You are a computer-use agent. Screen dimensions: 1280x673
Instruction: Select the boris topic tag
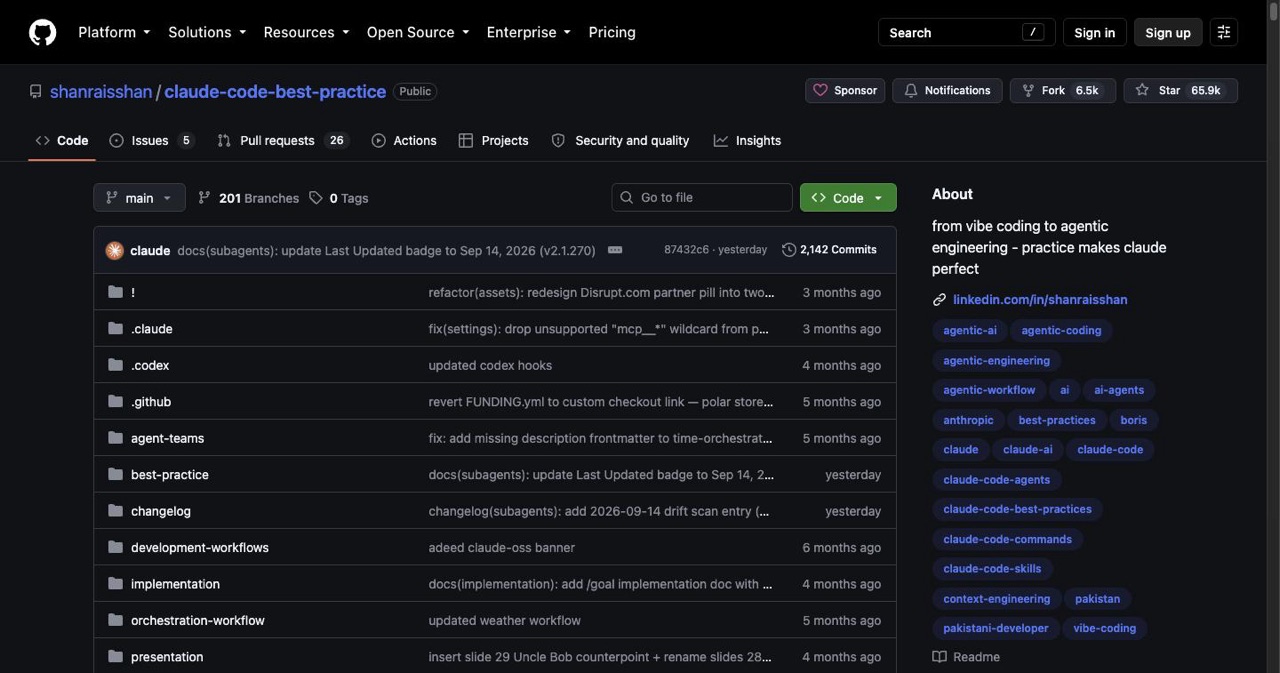[1134, 420]
